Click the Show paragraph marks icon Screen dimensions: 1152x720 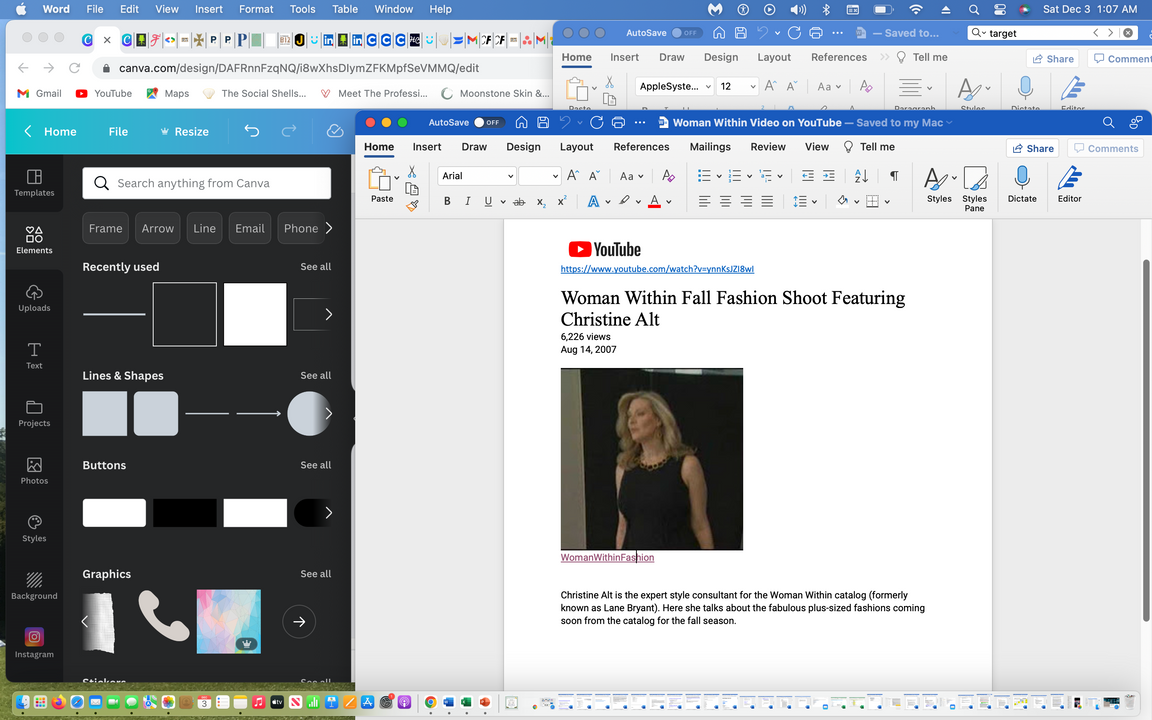point(893,176)
